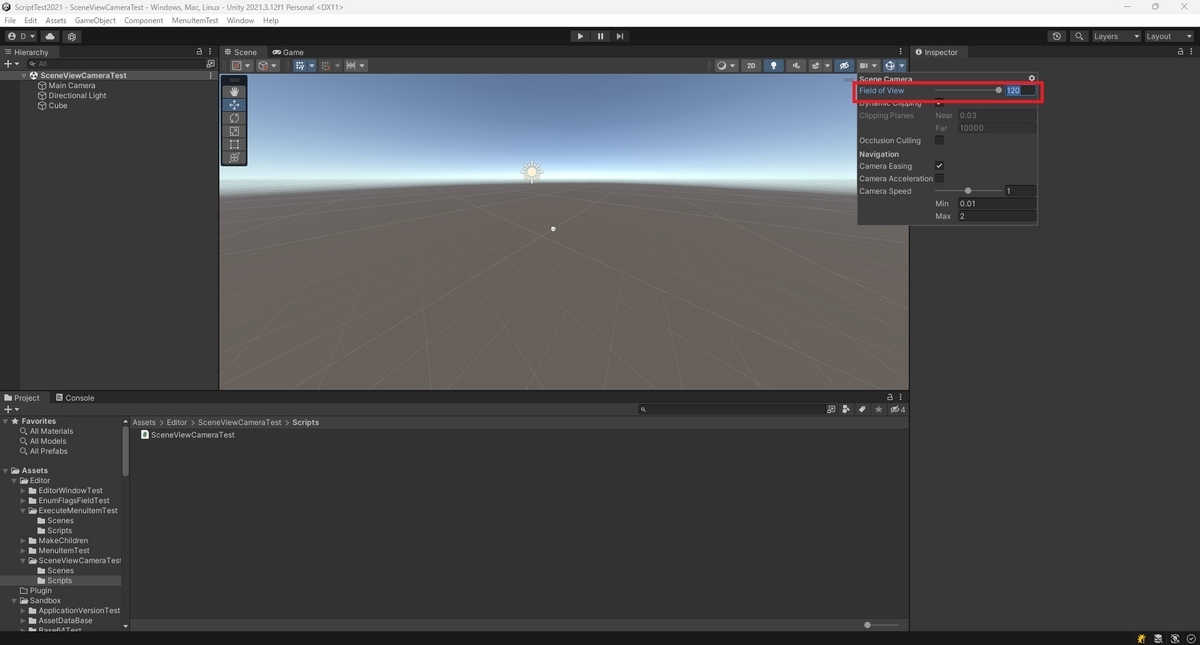
Task: Select the Inspector tab
Action: [x=936, y=52]
